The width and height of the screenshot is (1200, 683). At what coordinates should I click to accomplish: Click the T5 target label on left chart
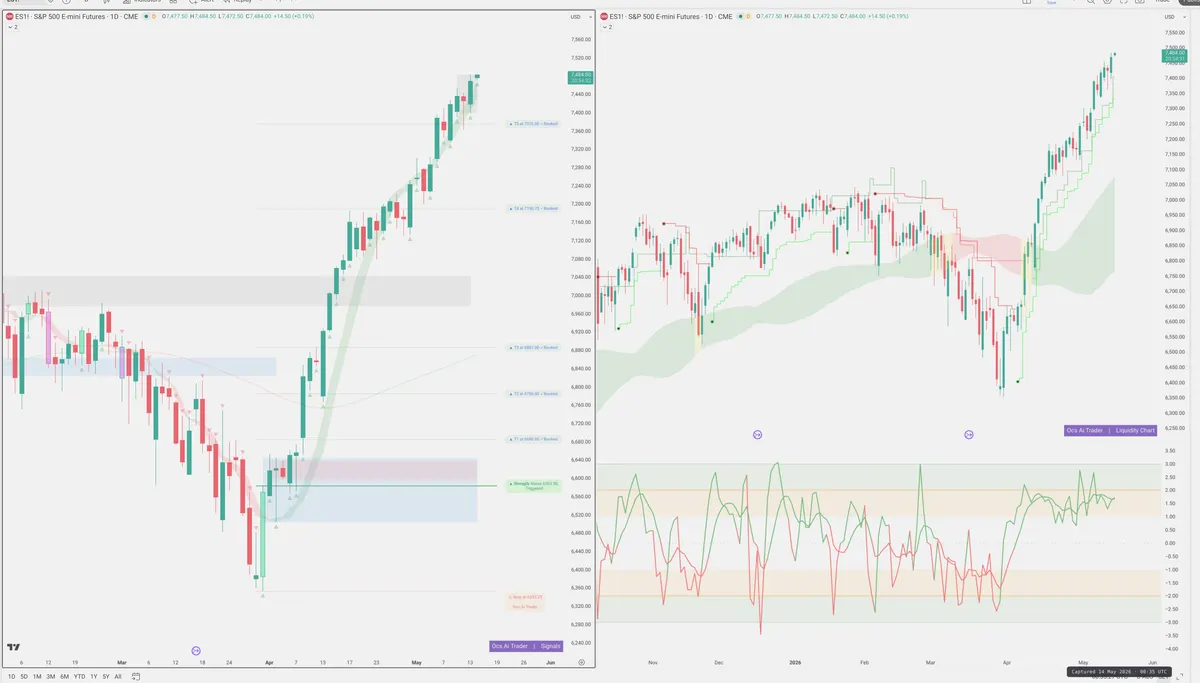tap(533, 123)
